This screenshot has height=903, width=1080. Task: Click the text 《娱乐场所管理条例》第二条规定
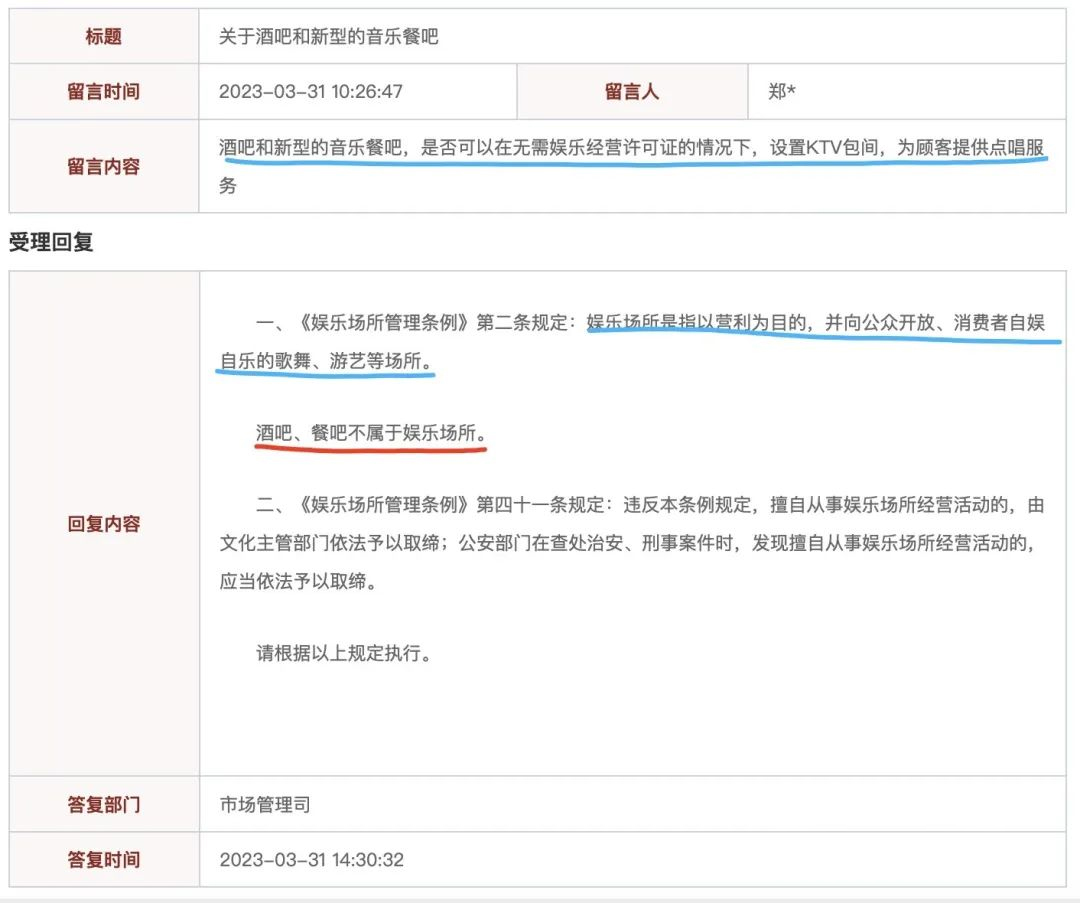tap(420, 323)
